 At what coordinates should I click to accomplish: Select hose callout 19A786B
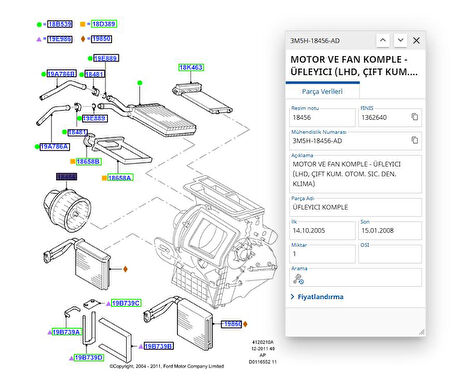(x=62, y=74)
